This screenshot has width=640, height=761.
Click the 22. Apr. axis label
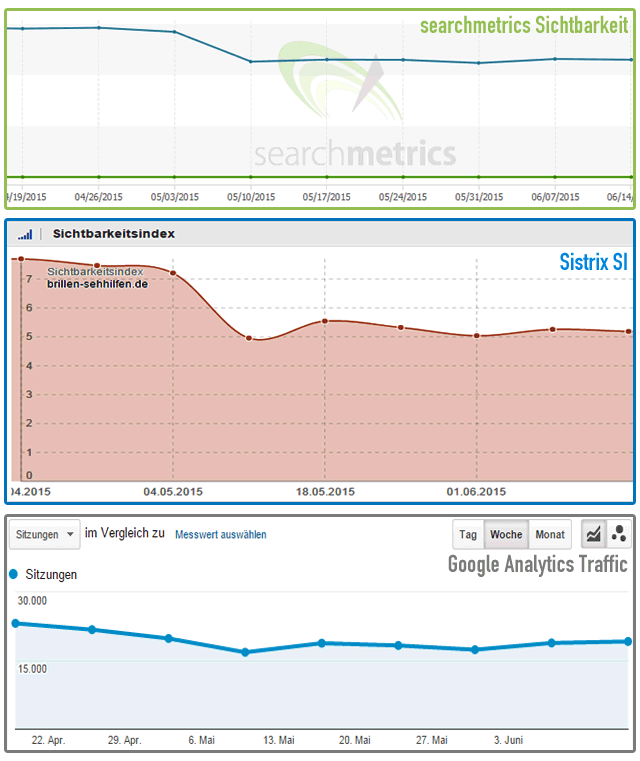[x=48, y=740]
